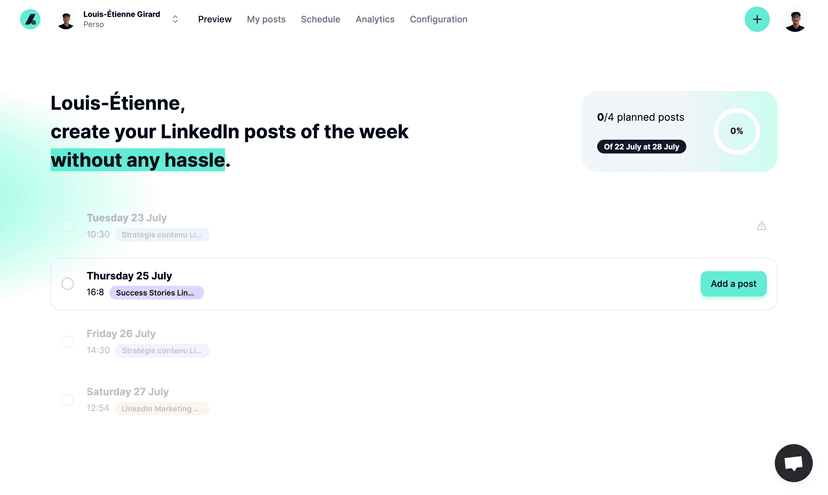Click the green plus create button
828x495 pixels.
tap(757, 19)
